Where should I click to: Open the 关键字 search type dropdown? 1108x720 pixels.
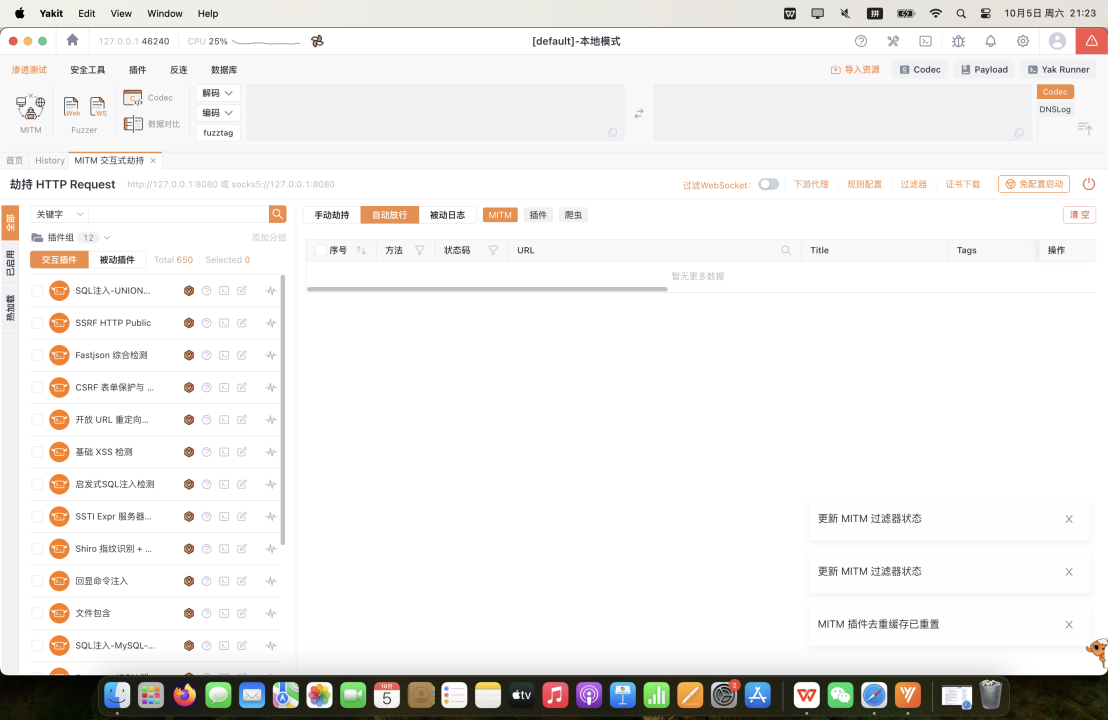pyautogui.click(x=59, y=214)
